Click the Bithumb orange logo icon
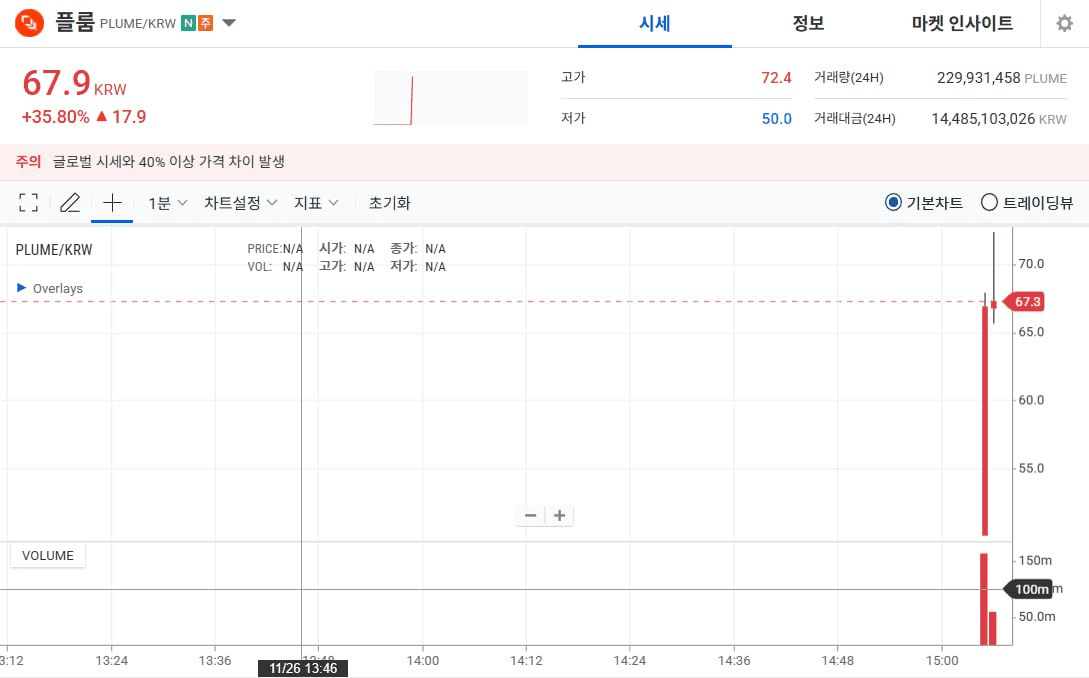The image size is (1089, 678). click(x=30, y=22)
